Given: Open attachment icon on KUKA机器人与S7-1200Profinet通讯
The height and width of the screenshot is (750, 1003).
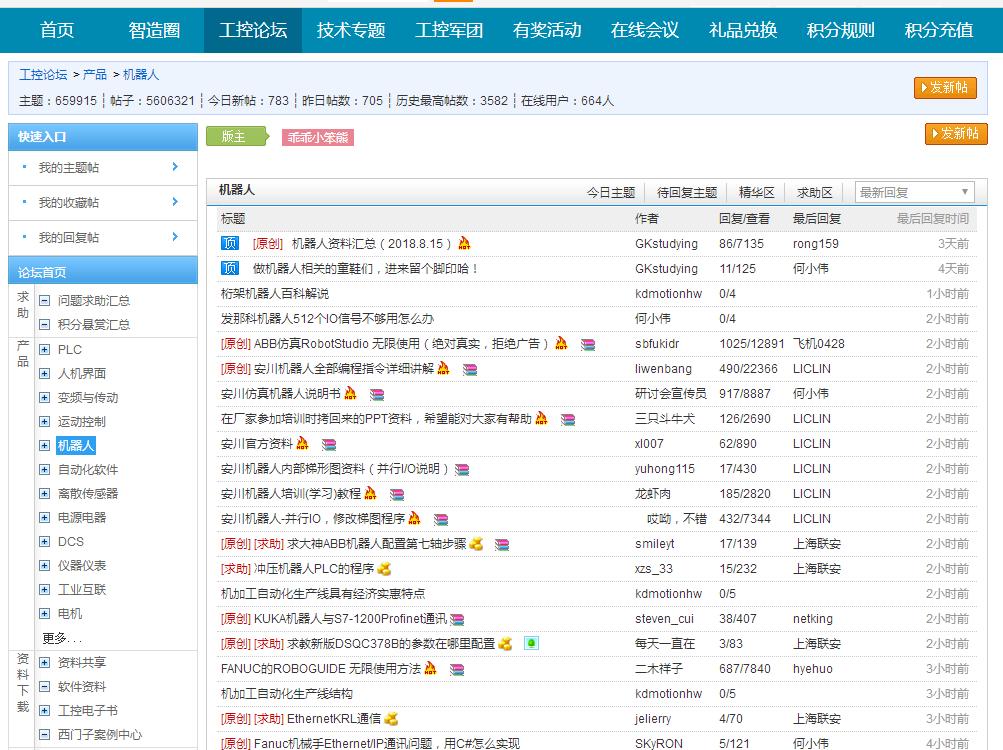Looking at the screenshot, I should tap(457, 618).
